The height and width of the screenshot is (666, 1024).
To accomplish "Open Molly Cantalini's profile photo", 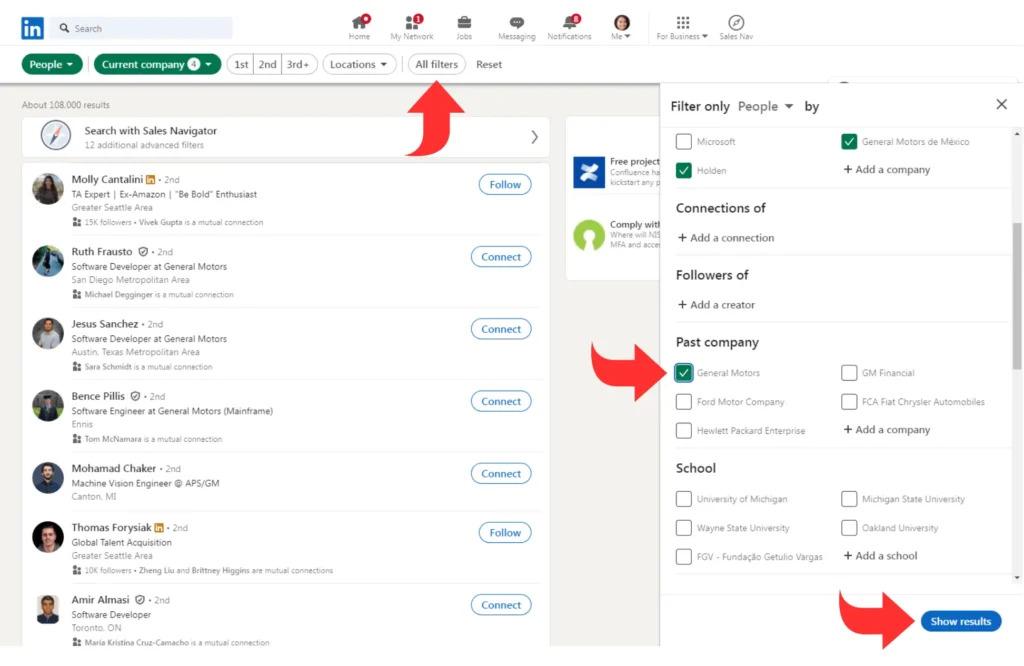I will 48,189.
